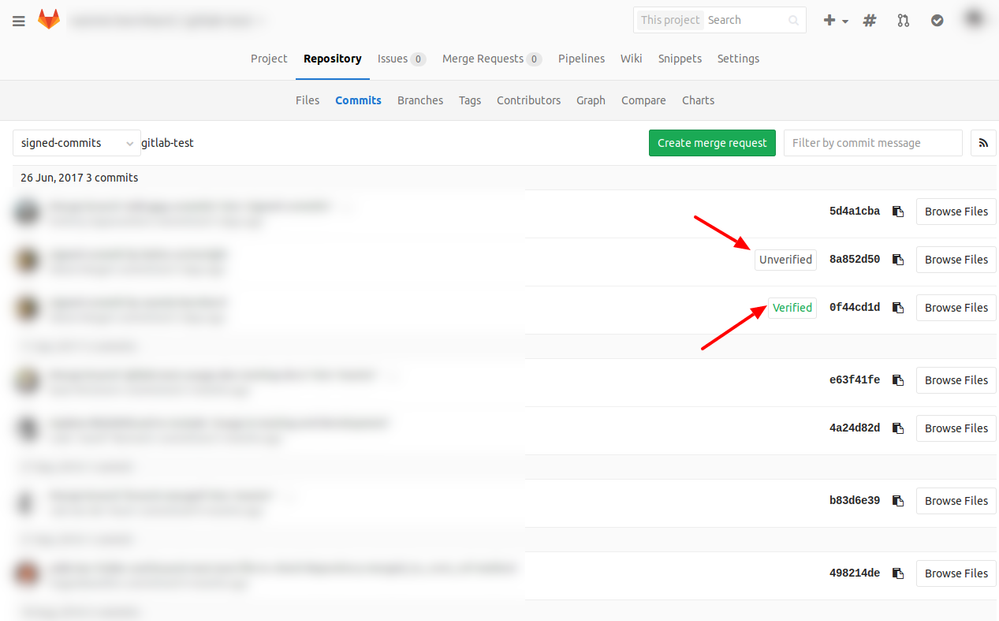Screen dimensions: 999x621
Task: Open the Snippets tab
Action: click(680, 59)
